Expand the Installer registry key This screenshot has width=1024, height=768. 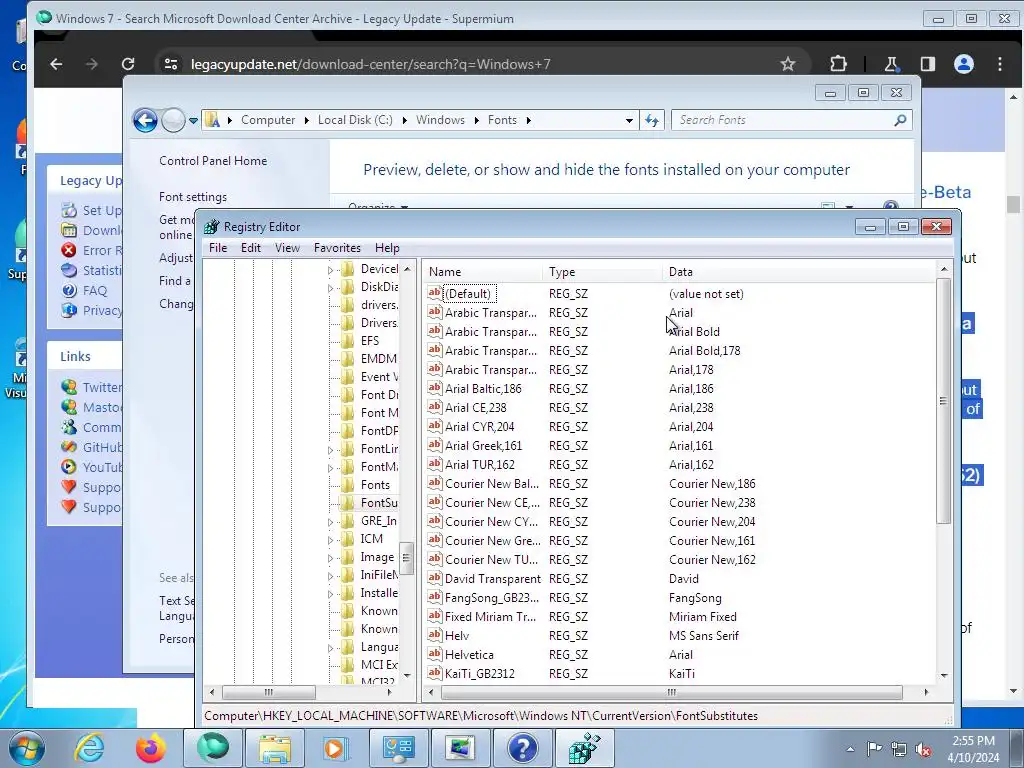[330, 594]
